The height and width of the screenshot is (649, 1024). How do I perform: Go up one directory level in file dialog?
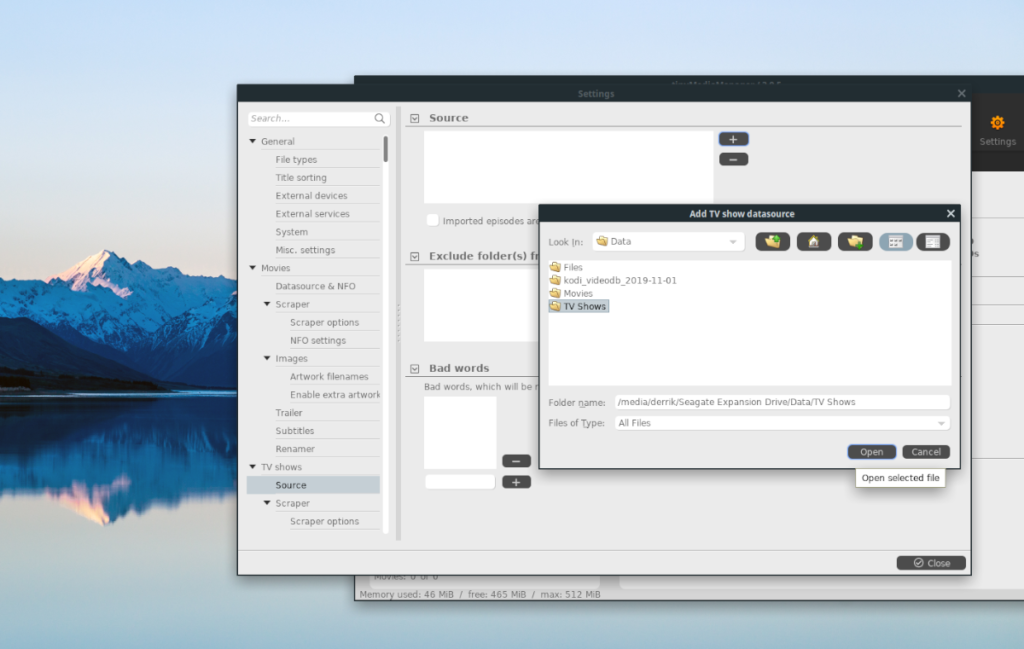click(x=772, y=241)
